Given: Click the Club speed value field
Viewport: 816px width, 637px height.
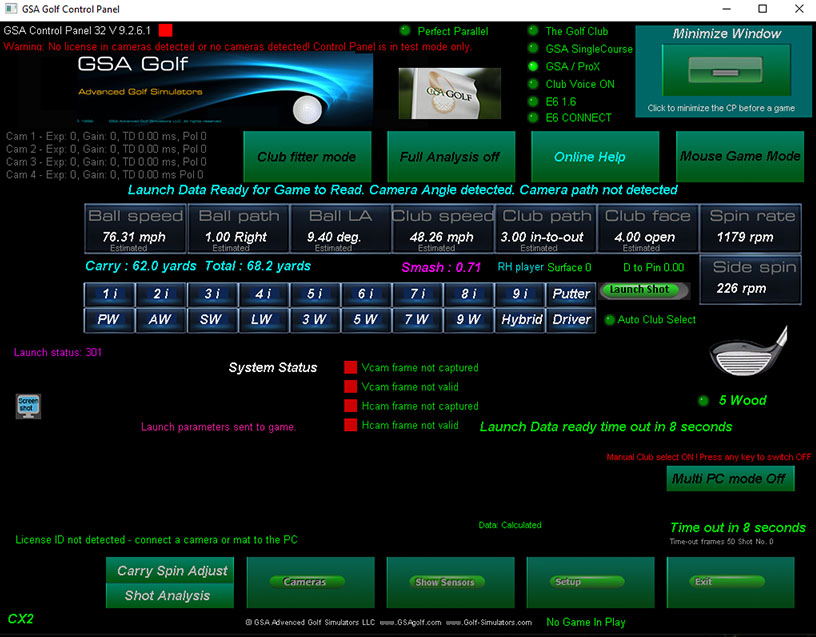Looking at the screenshot, I should coord(443,228).
